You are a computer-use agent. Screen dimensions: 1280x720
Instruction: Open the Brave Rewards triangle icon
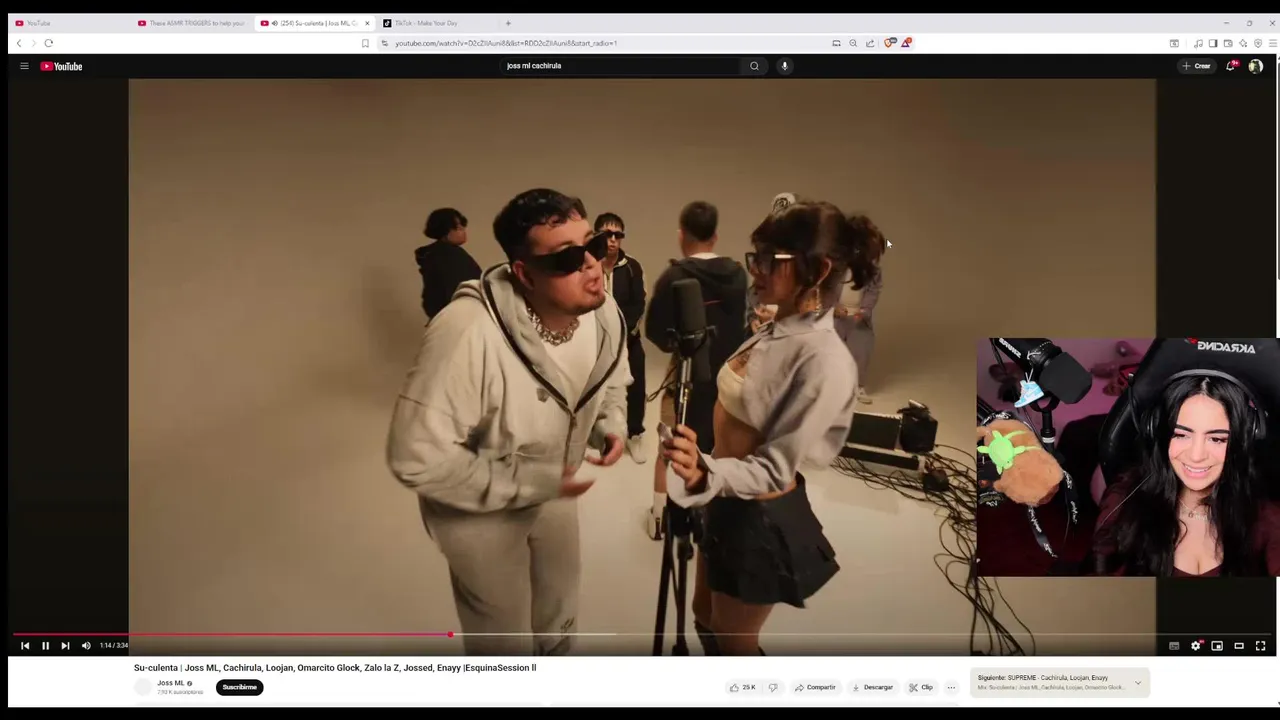[x=906, y=43]
